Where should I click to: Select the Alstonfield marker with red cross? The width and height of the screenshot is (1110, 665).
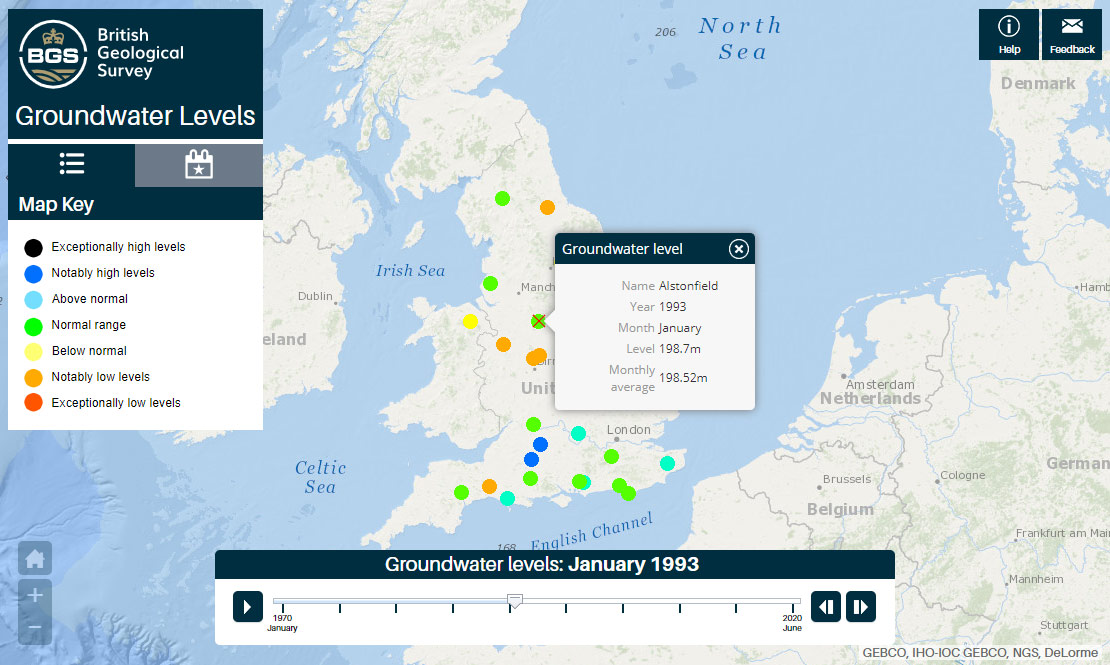(538, 321)
